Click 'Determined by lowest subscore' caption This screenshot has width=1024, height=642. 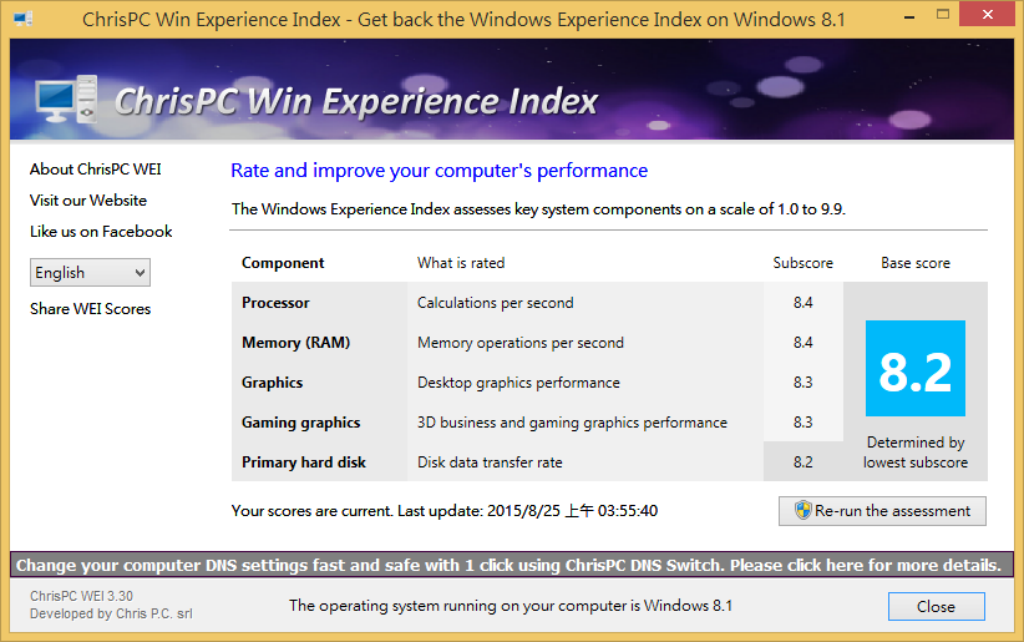pos(916,453)
